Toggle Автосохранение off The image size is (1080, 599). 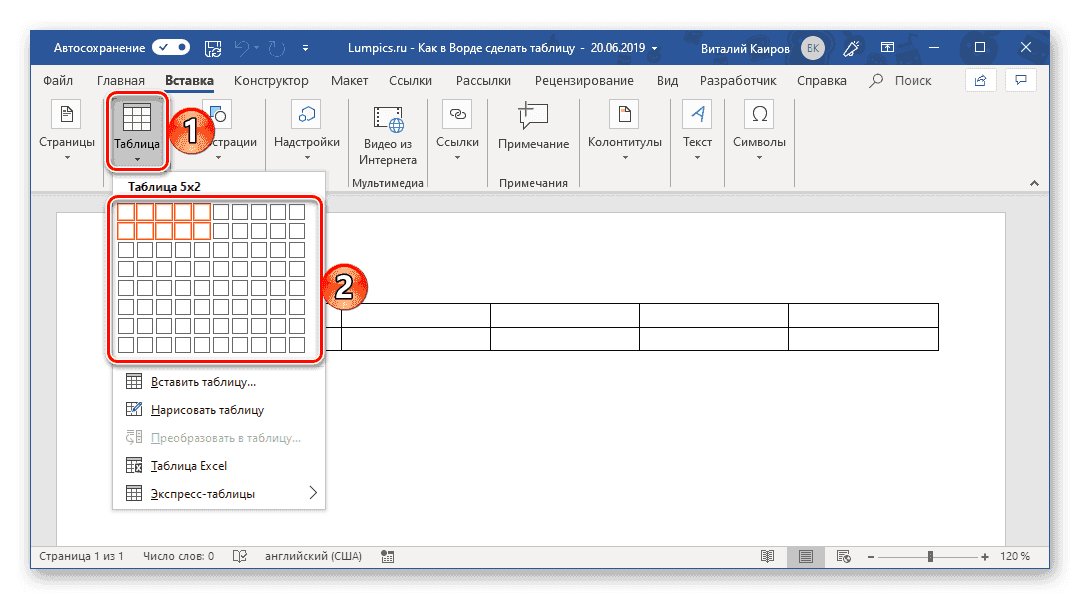(170, 46)
